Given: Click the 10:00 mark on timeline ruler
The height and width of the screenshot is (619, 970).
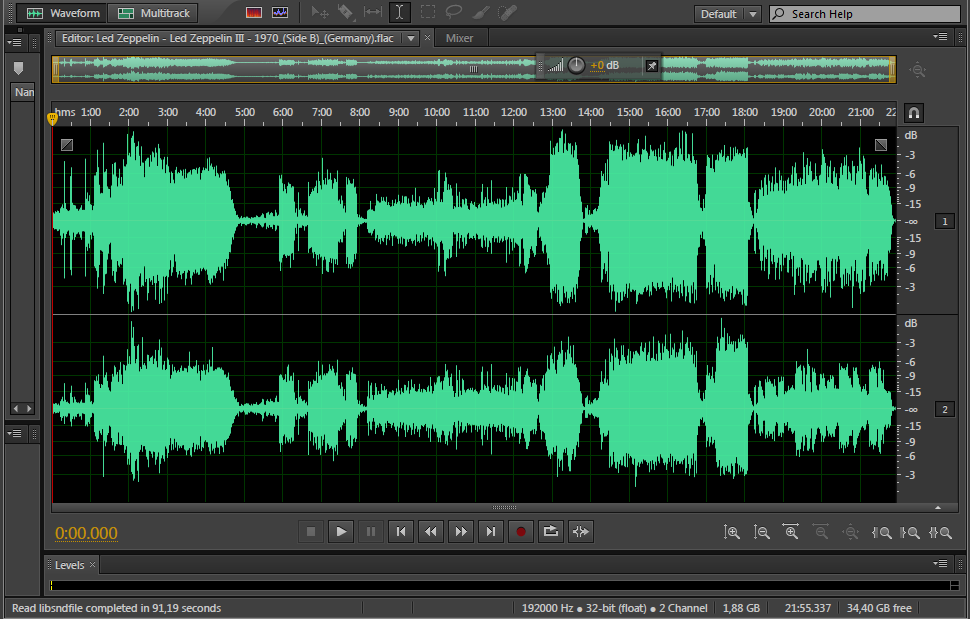Looking at the screenshot, I should (437, 112).
